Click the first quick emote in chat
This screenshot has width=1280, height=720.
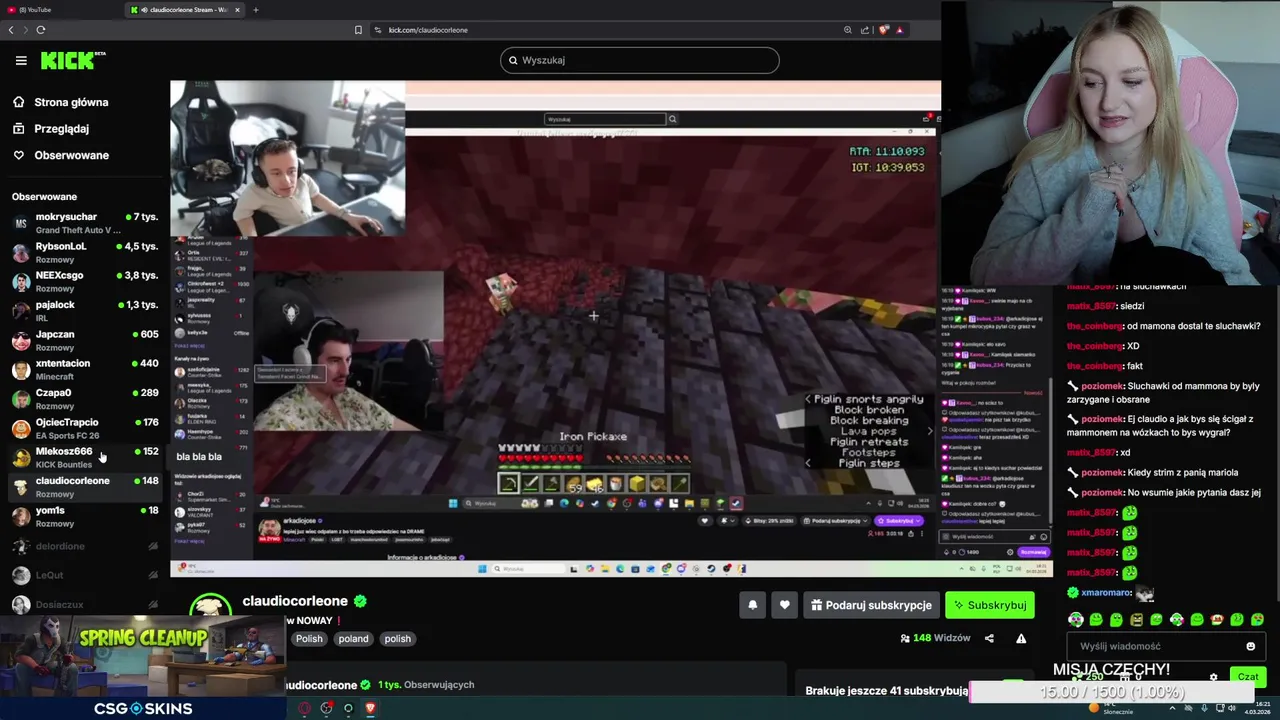(1076, 620)
